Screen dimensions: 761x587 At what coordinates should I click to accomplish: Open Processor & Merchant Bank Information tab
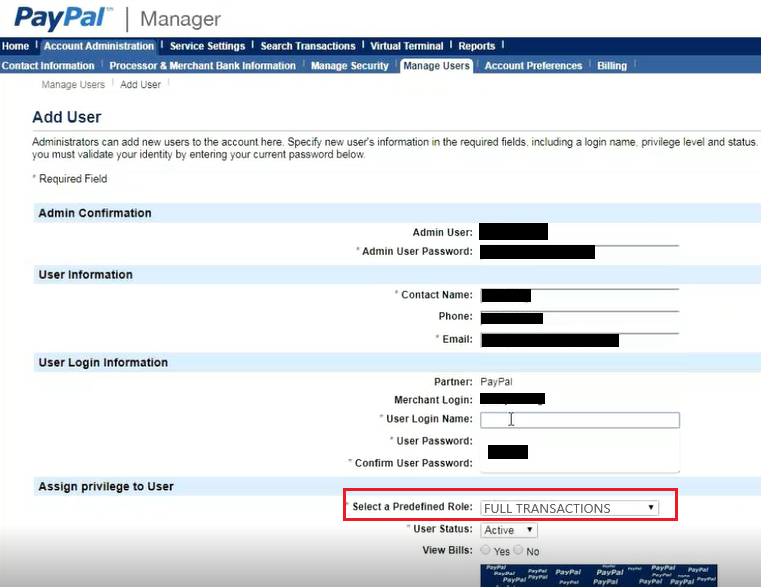click(x=202, y=66)
